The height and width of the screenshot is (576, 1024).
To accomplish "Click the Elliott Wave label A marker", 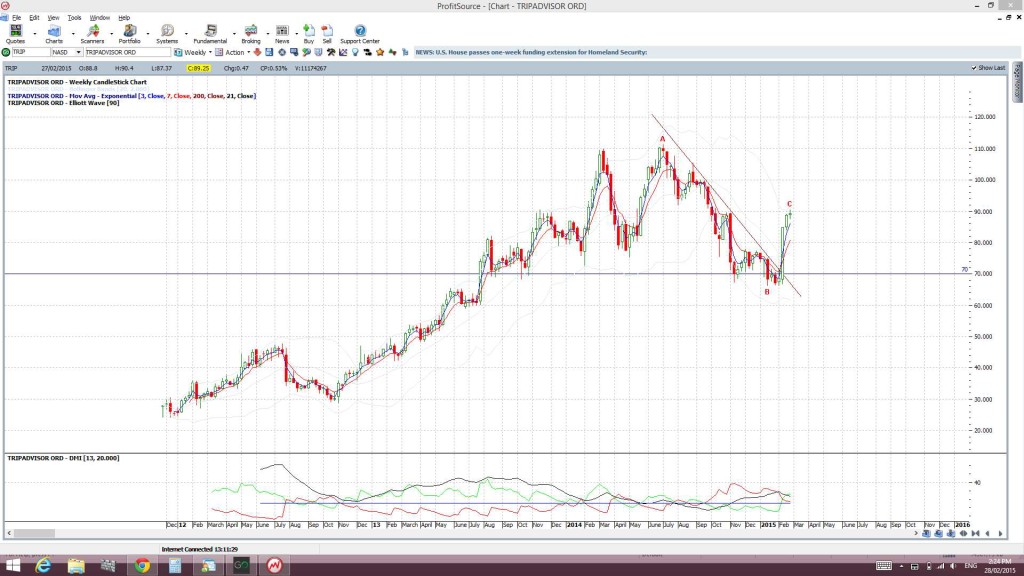I will point(662,139).
